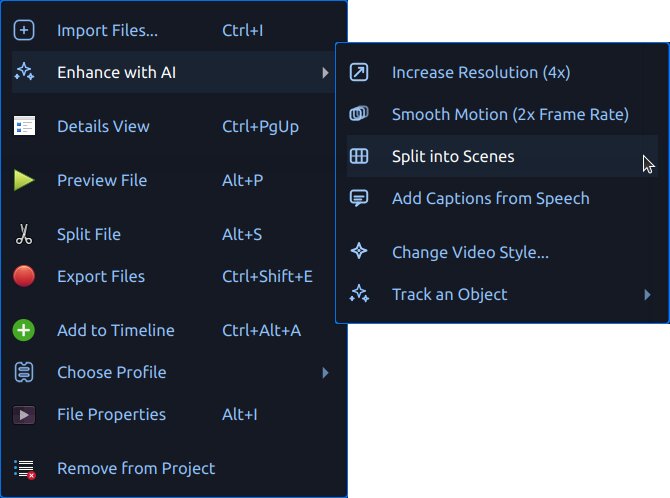Open Change Video Style option
The height and width of the screenshot is (498, 670).
(470, 252)
